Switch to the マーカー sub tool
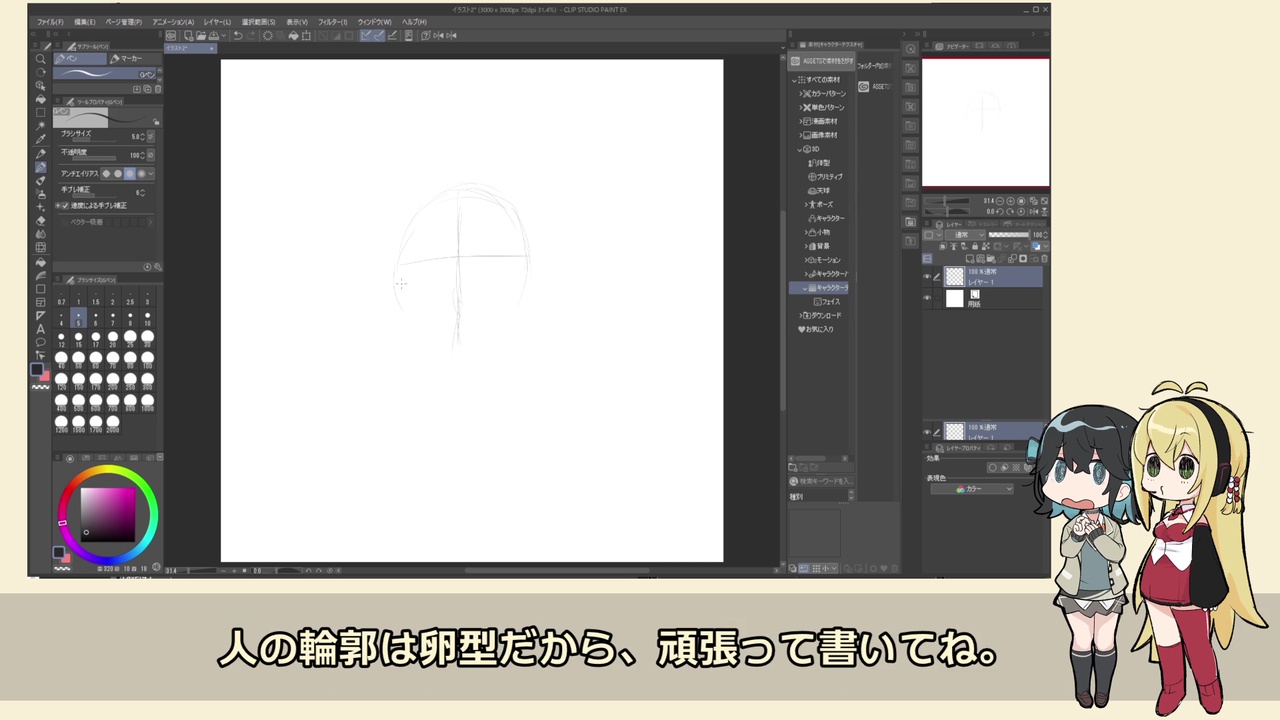 pos(128,59)
